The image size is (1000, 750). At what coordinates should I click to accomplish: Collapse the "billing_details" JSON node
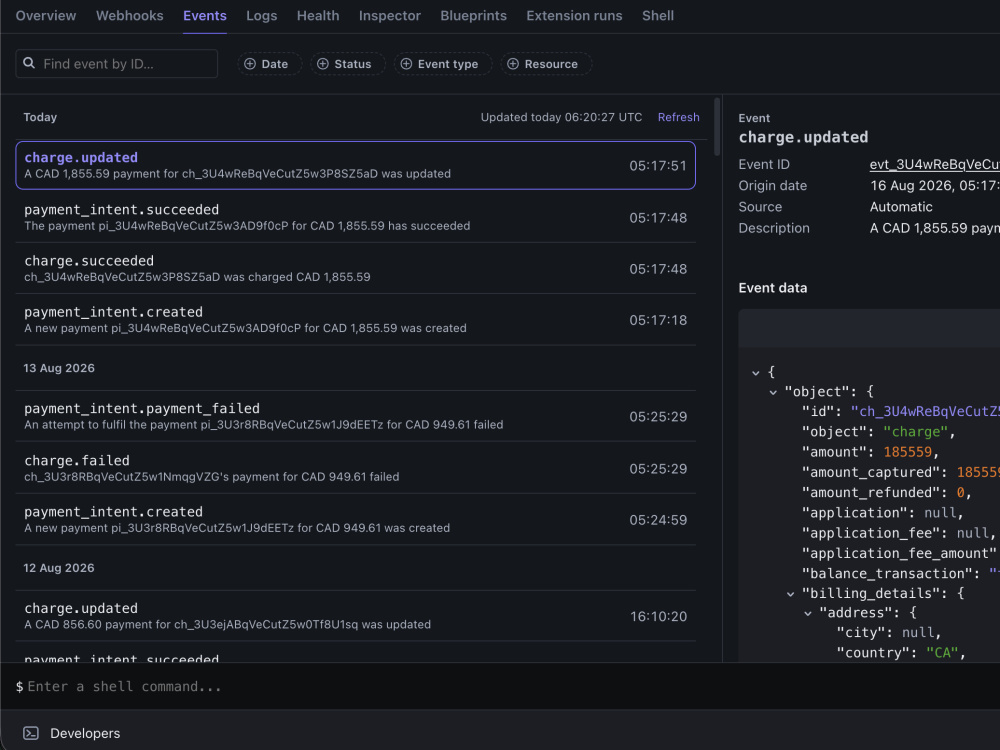(x=791, y=594)
